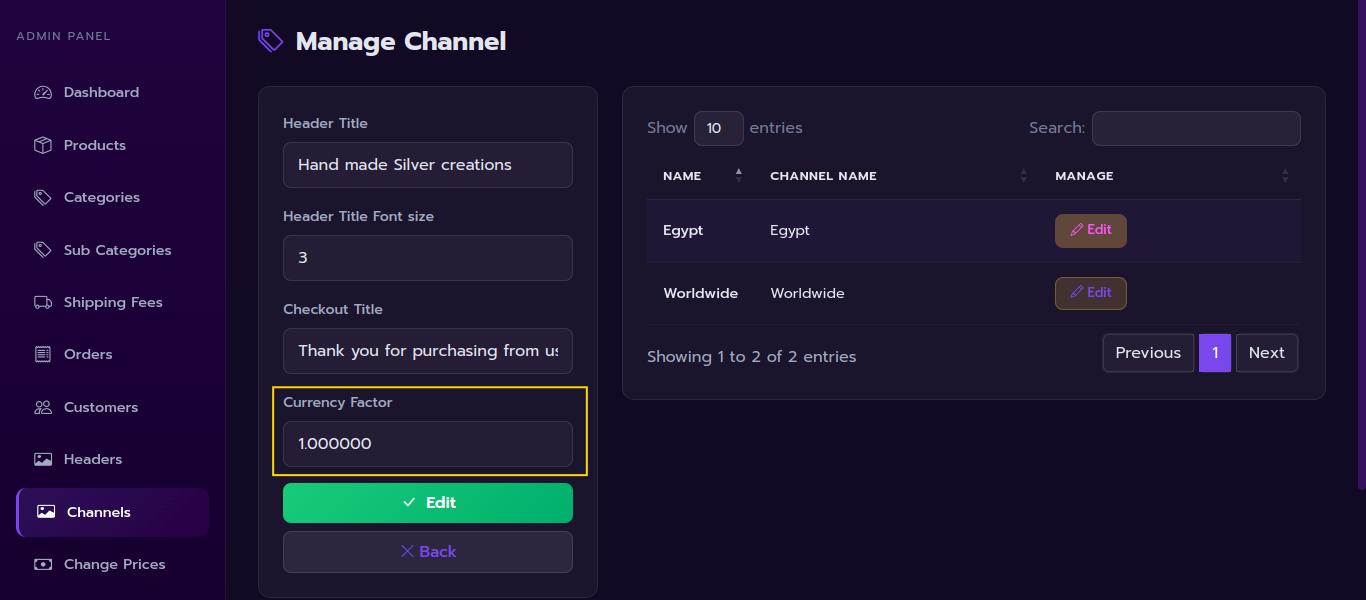Click the tags icon beside Manage Channel
This screenshot has width=1366, height=600.
270,41
